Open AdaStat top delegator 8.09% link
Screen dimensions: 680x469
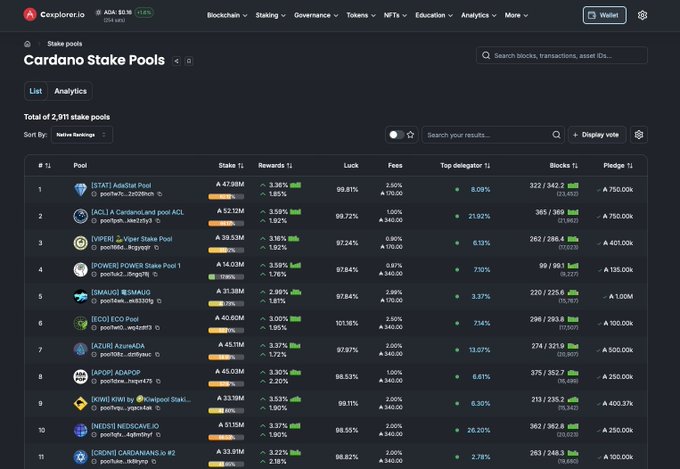pos(481,190)
